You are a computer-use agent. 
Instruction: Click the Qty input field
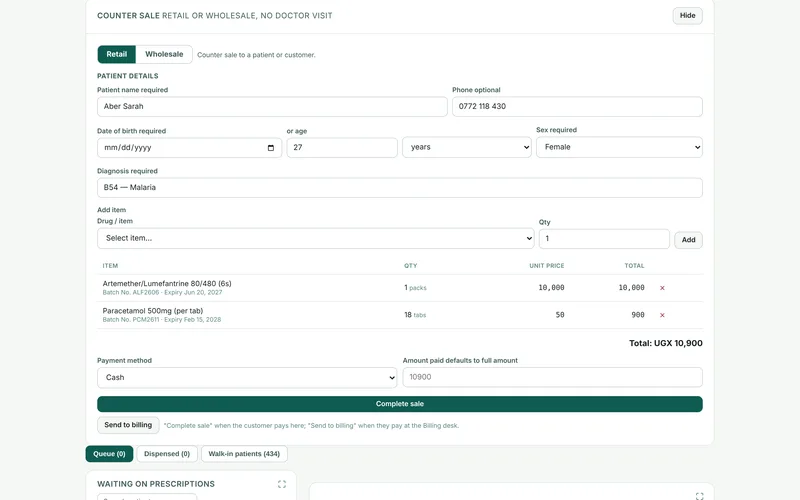tap(604, 239)
